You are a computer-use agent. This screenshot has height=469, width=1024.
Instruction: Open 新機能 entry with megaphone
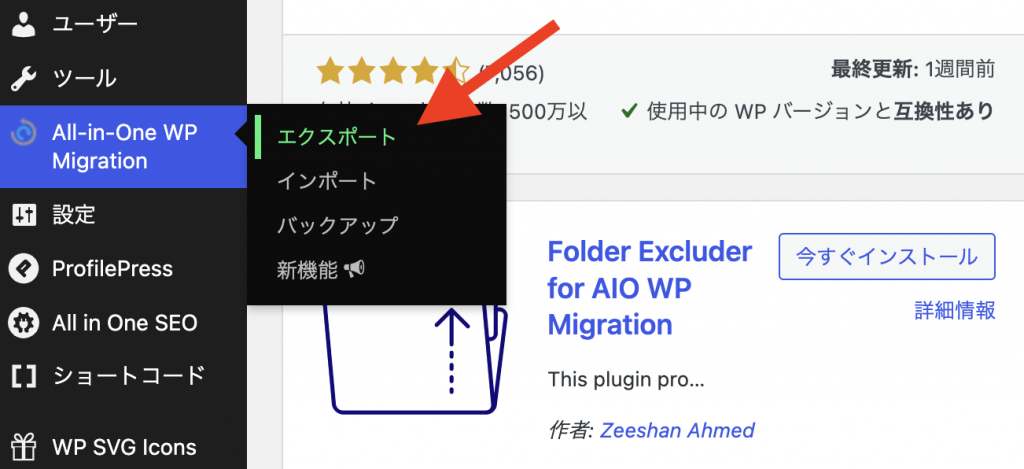(321, 268)
